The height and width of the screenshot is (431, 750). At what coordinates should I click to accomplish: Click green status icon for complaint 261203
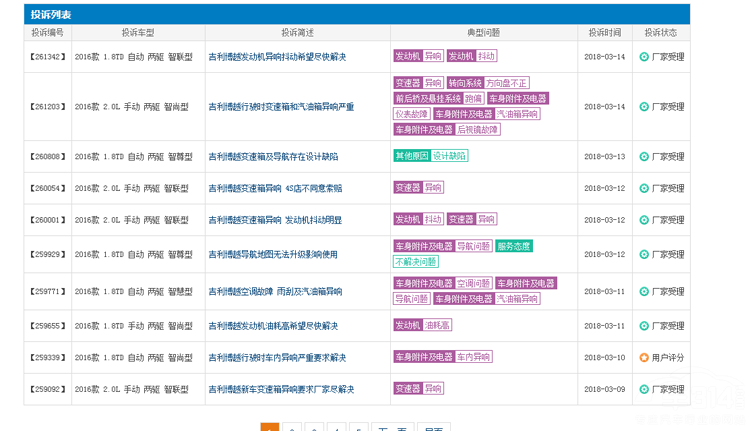(644, 107)
